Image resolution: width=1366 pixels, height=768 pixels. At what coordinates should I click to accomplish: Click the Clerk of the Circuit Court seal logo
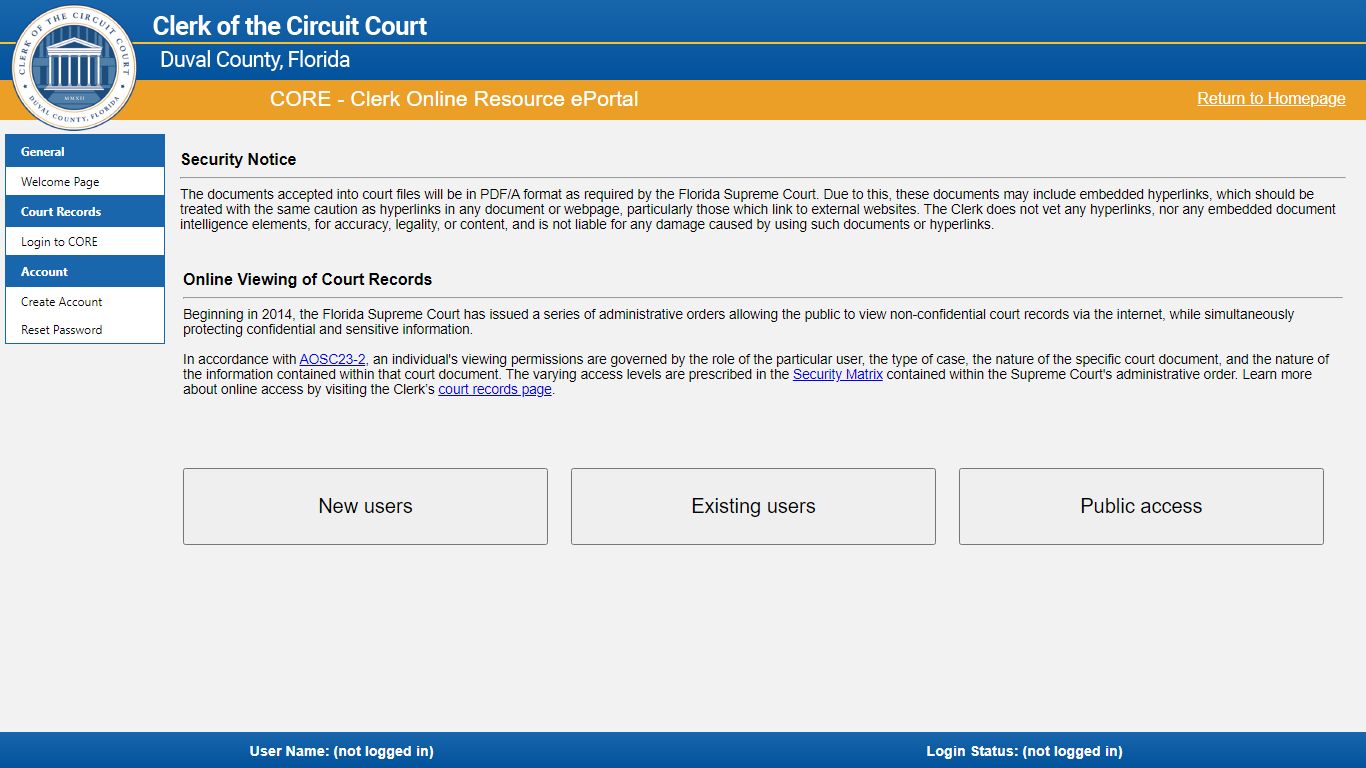74,67
